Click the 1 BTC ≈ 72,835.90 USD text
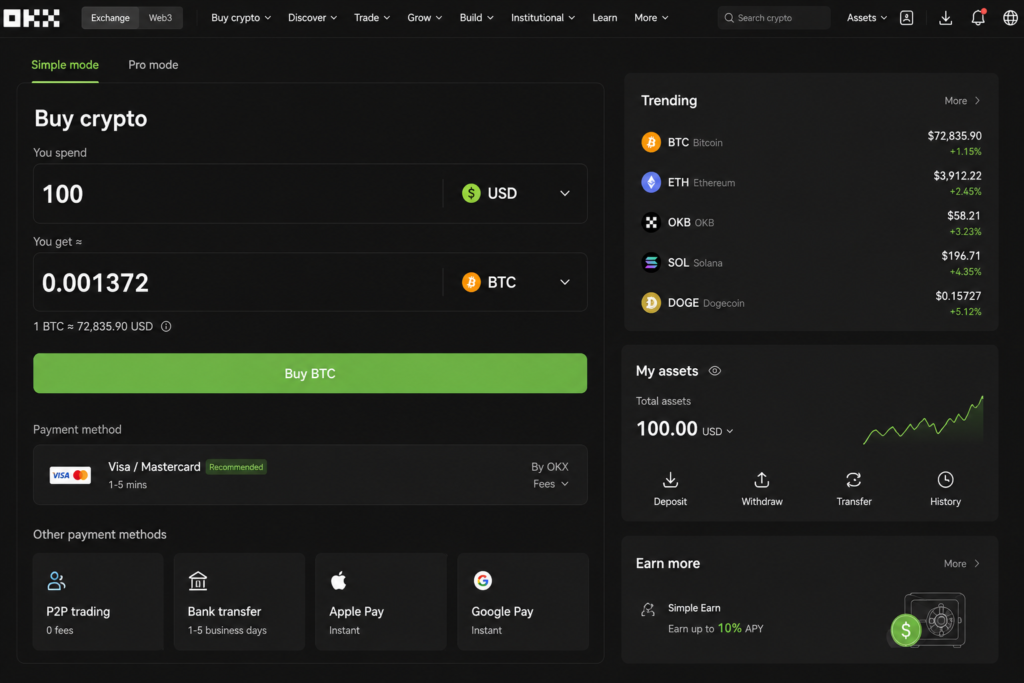 click(93, 326)
